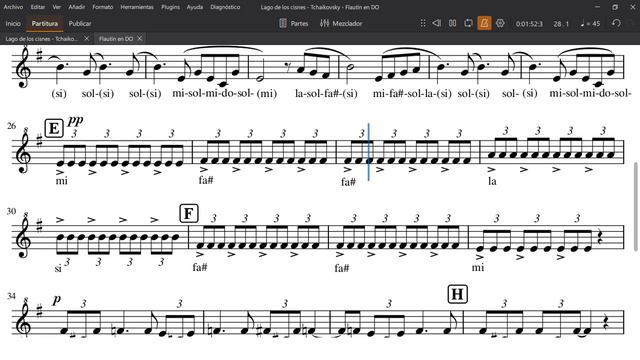This screenshot has width=640, height=360.
Task: Open the Diagnóstico menu
Action: pyautogui.click(x=225, y=7)
